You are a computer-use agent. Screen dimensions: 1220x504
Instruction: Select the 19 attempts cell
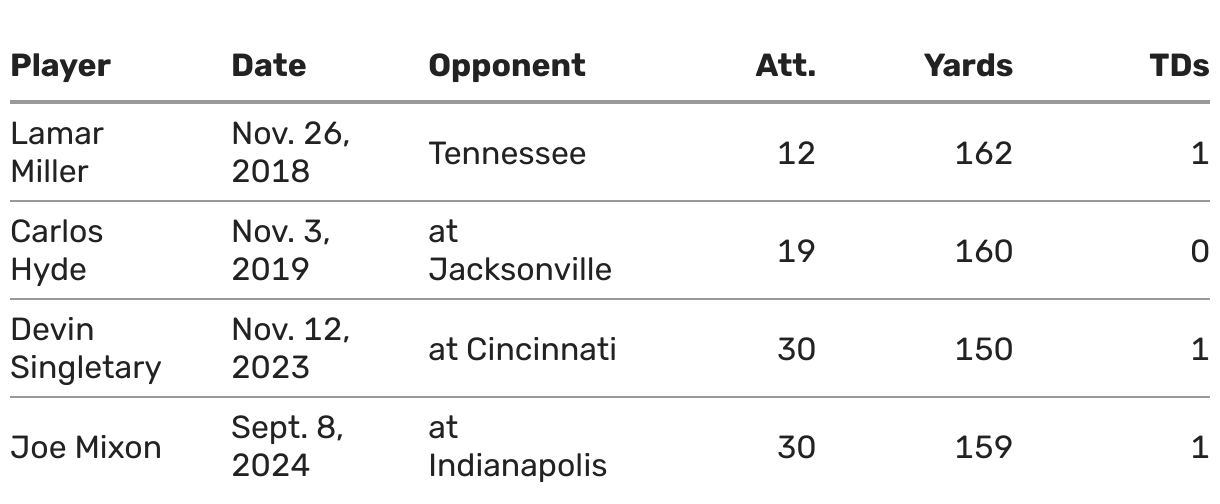(x=796, y=251)
